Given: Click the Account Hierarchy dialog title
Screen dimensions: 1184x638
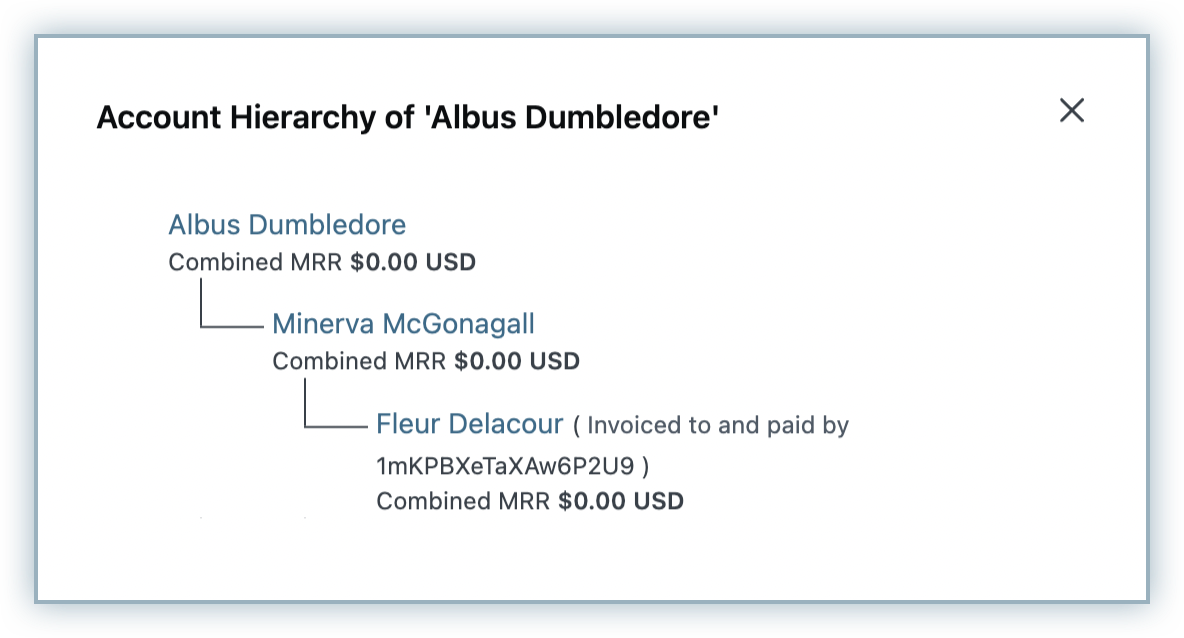Looking at the screenshot, I should pos(408,118).
